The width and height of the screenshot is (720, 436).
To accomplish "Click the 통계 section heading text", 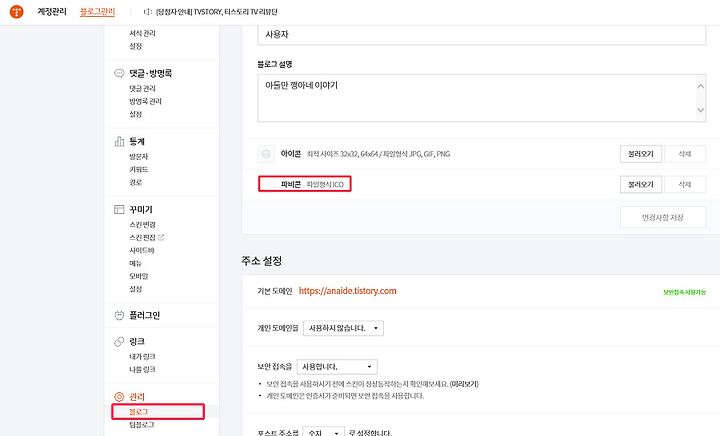I will [x=137, y=141].
